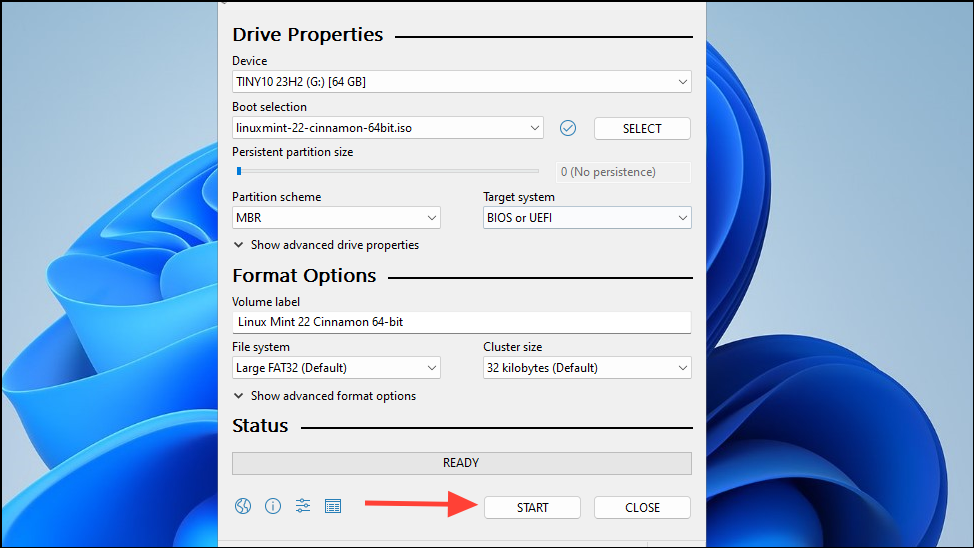Open the Partition scheme MBR dropdown
The width and height of the screenshot is (974, 548).
click(x=336, y=217)
